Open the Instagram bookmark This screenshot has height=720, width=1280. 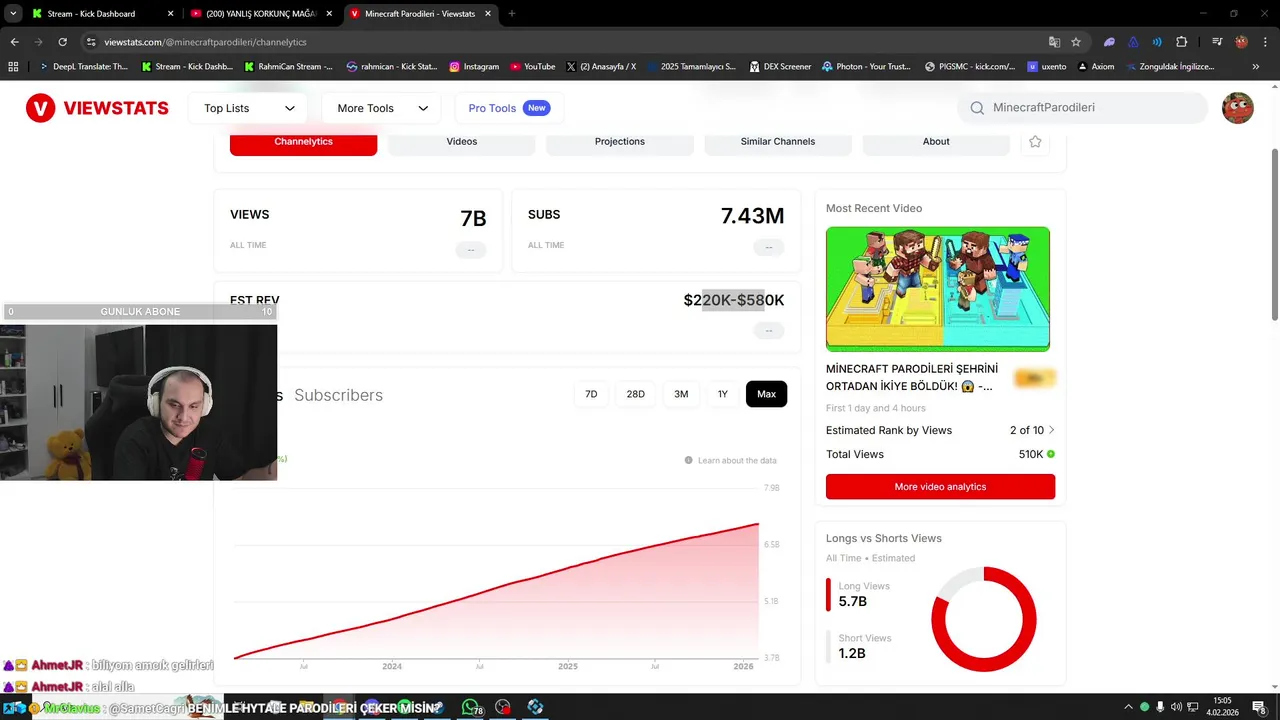[474, 67]
